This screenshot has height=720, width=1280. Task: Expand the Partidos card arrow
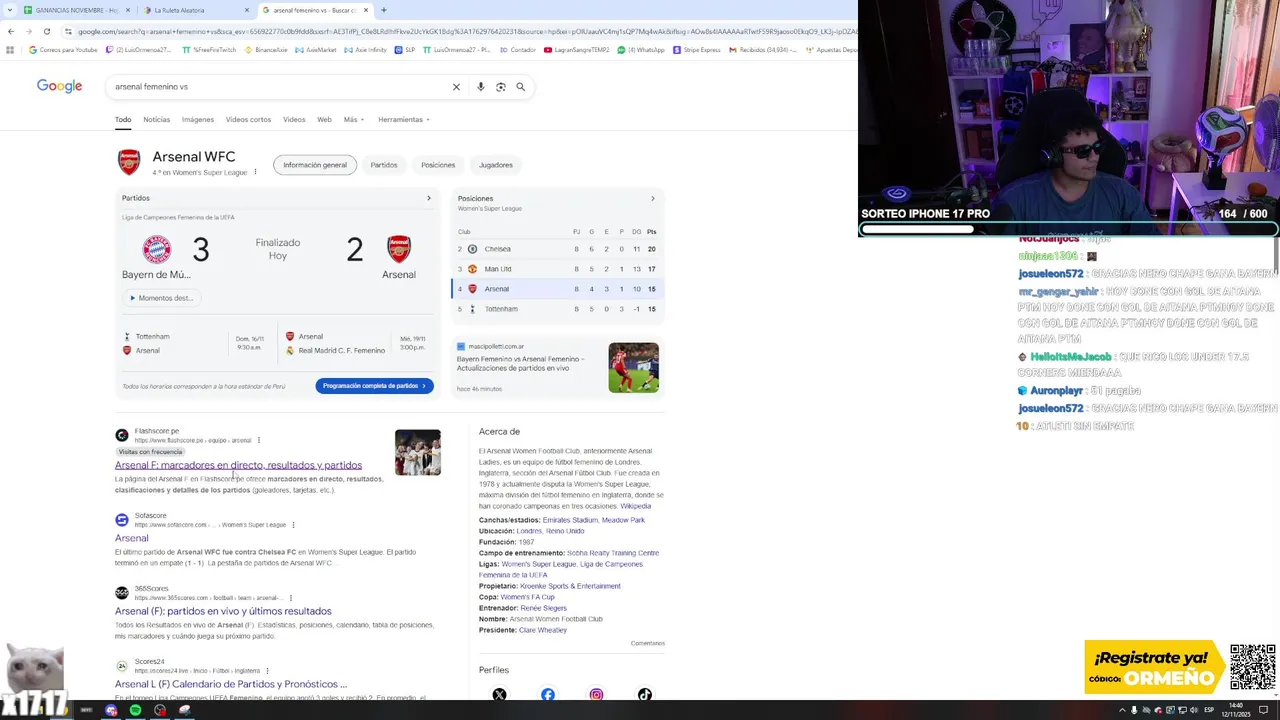point(429,198)
